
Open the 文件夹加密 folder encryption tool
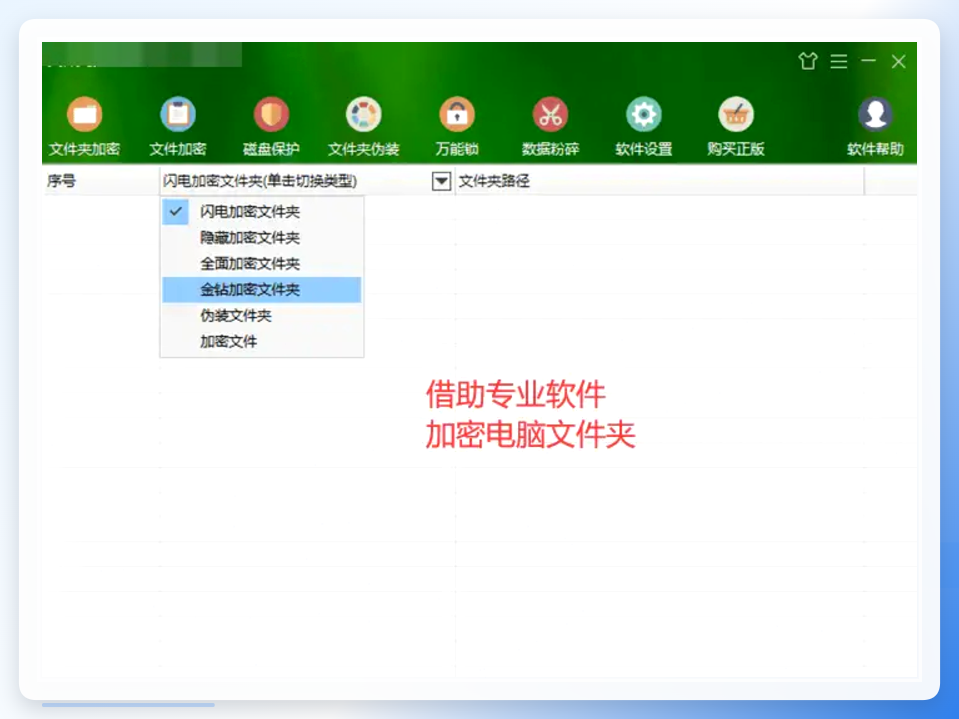(84, 127)
